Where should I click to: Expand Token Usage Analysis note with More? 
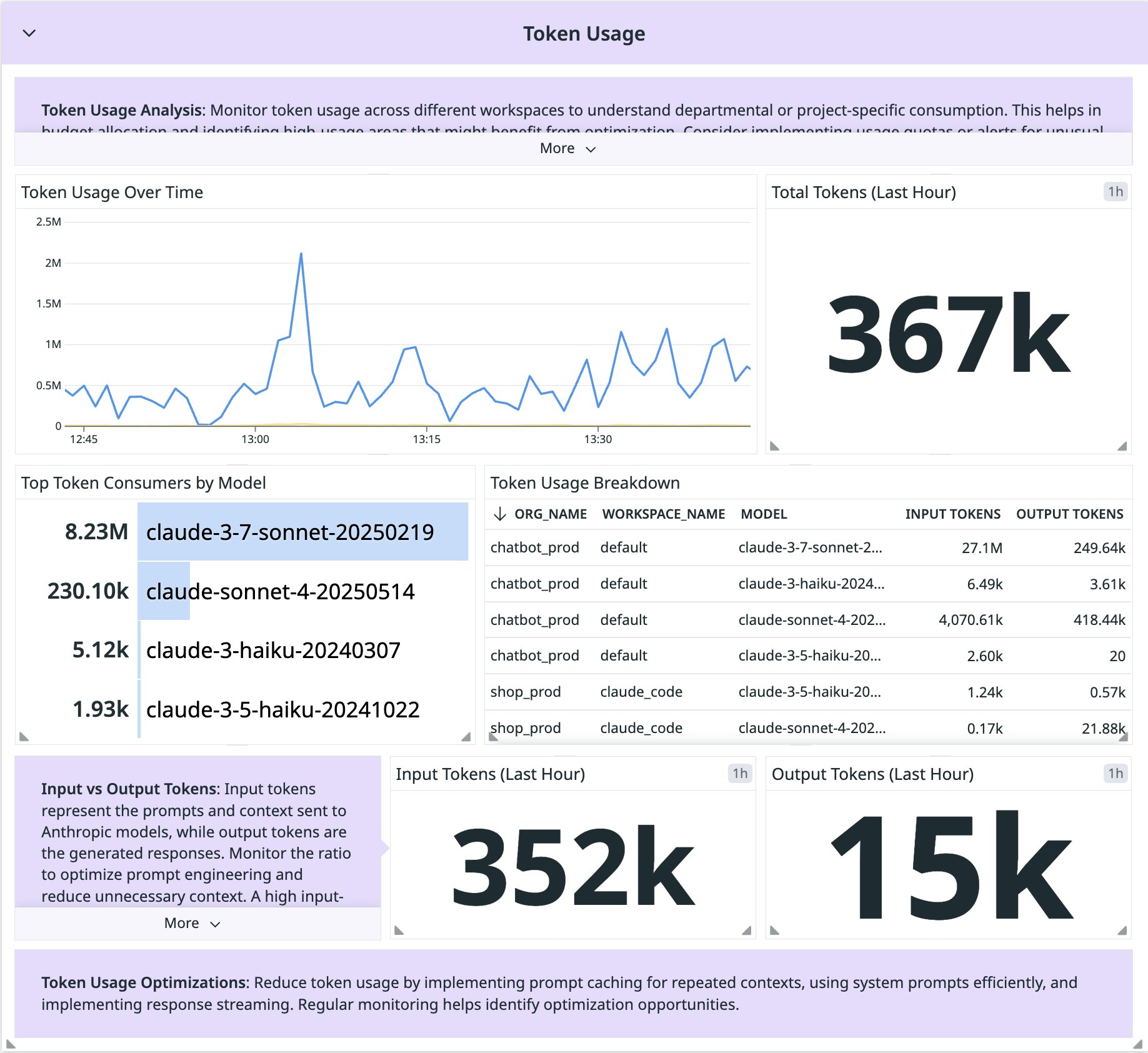567,149
